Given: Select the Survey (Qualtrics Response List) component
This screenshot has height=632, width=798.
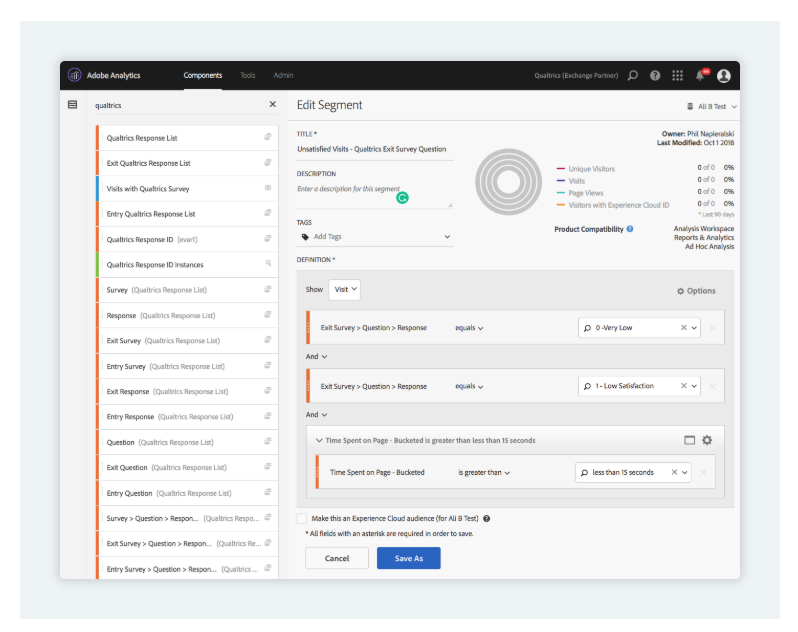Looking at the screenshot, I should pos(187,290).
